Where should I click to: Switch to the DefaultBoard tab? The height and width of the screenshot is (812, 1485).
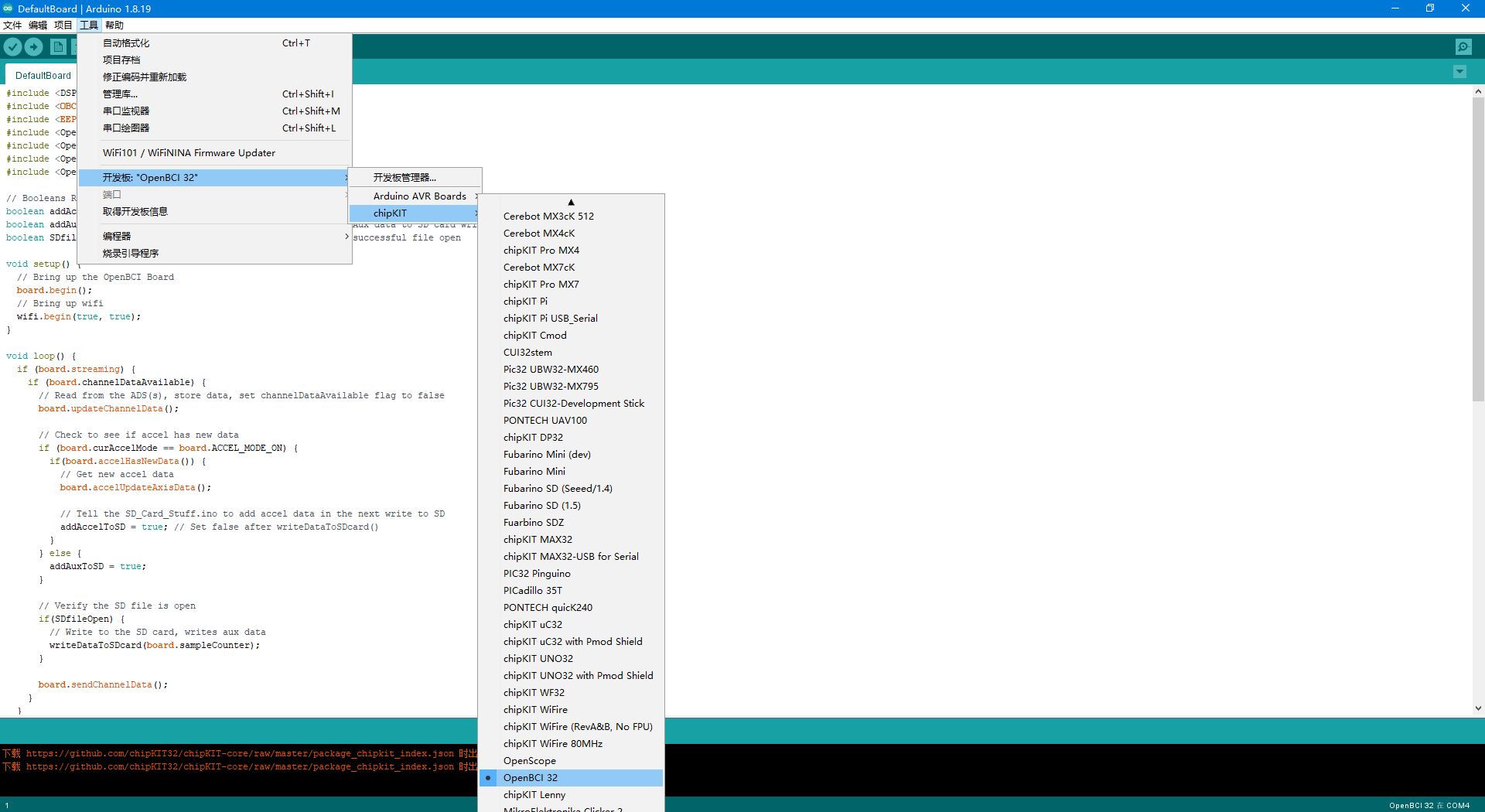pyautogui.click(x=43, y=74)
